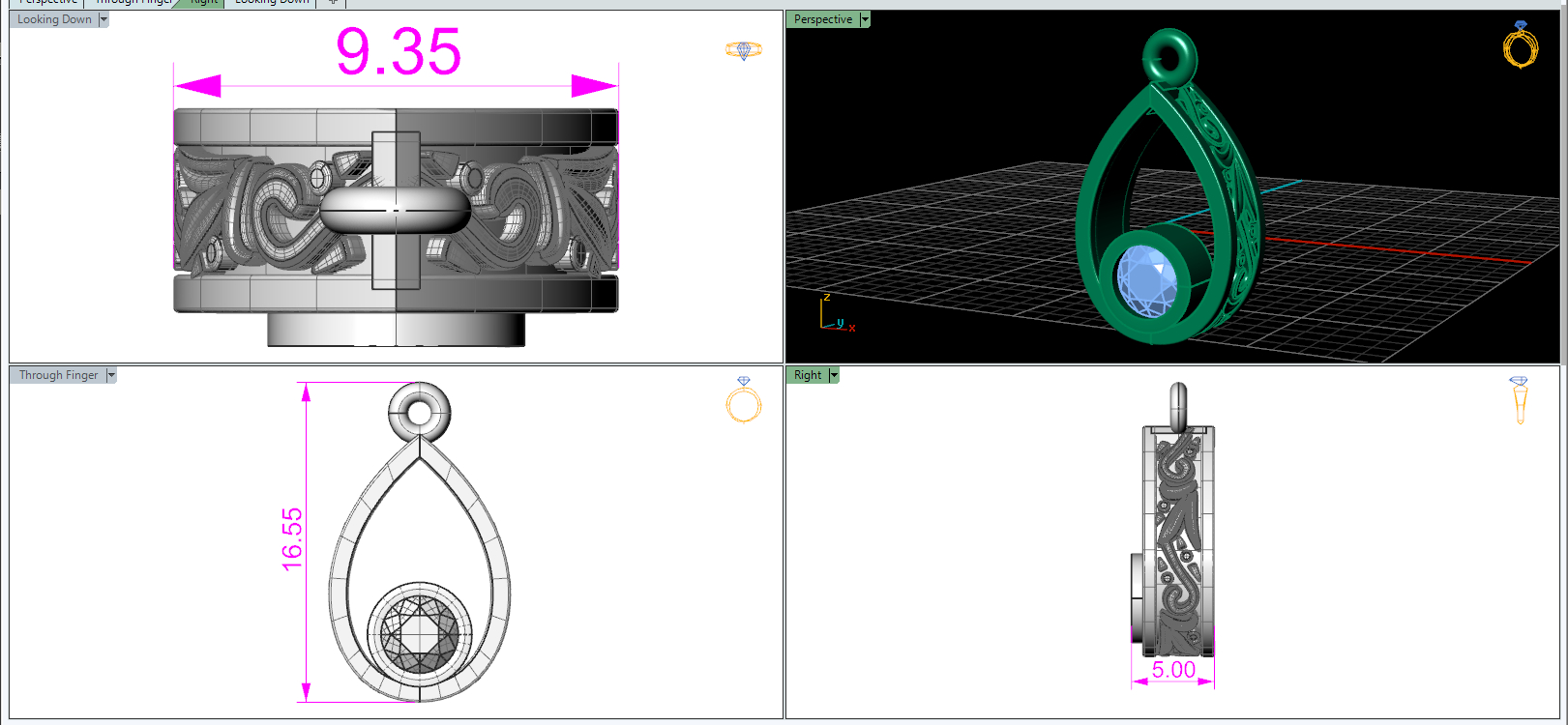1568x725 pixels.
Task: Click the Looking Down viewport title
Action: (x=54, y=19)
